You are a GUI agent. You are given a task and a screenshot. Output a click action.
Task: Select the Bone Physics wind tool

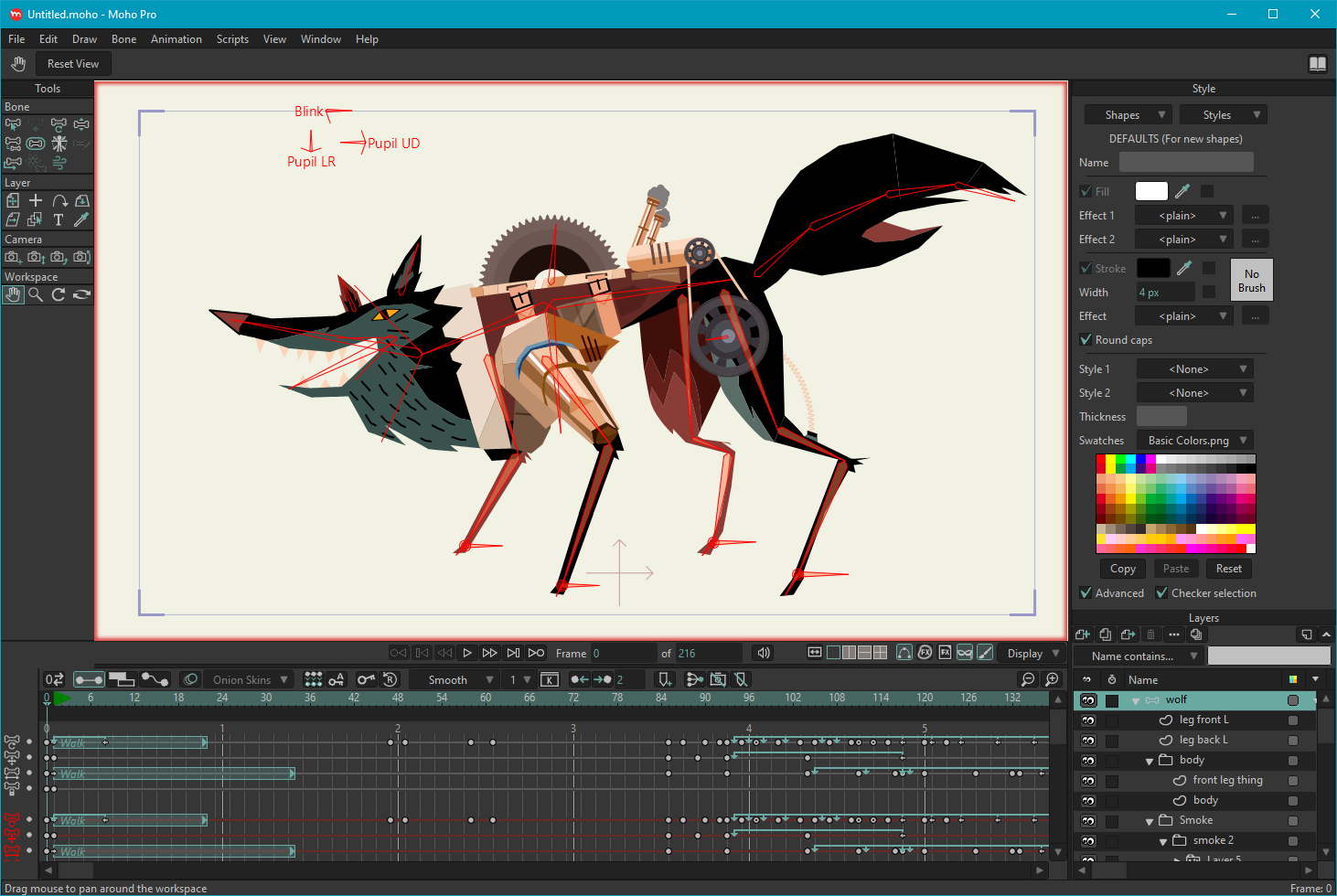tap(59, 163)
